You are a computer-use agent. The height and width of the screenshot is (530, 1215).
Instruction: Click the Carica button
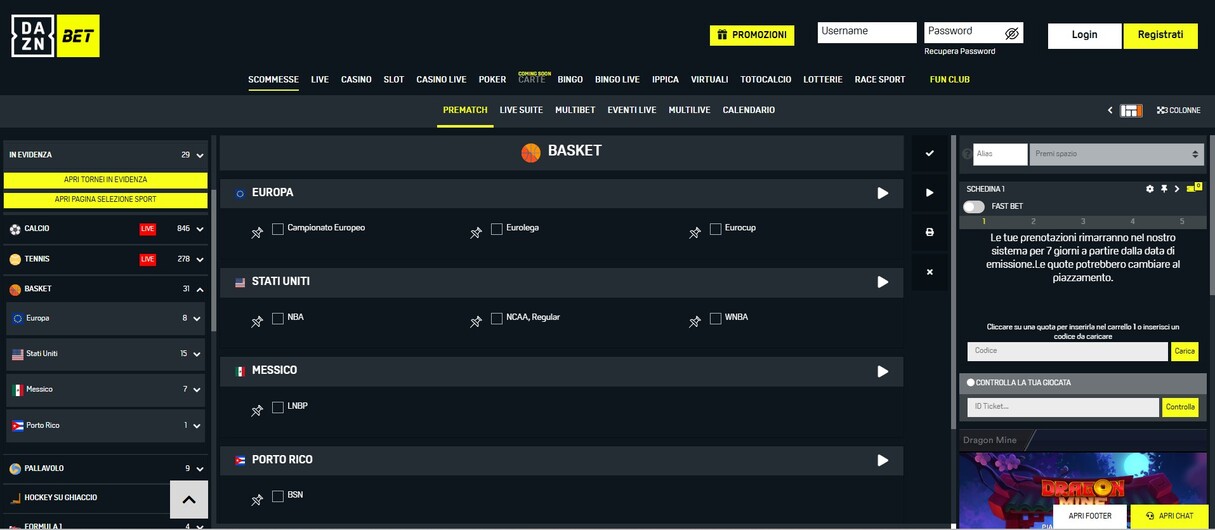1185,351
